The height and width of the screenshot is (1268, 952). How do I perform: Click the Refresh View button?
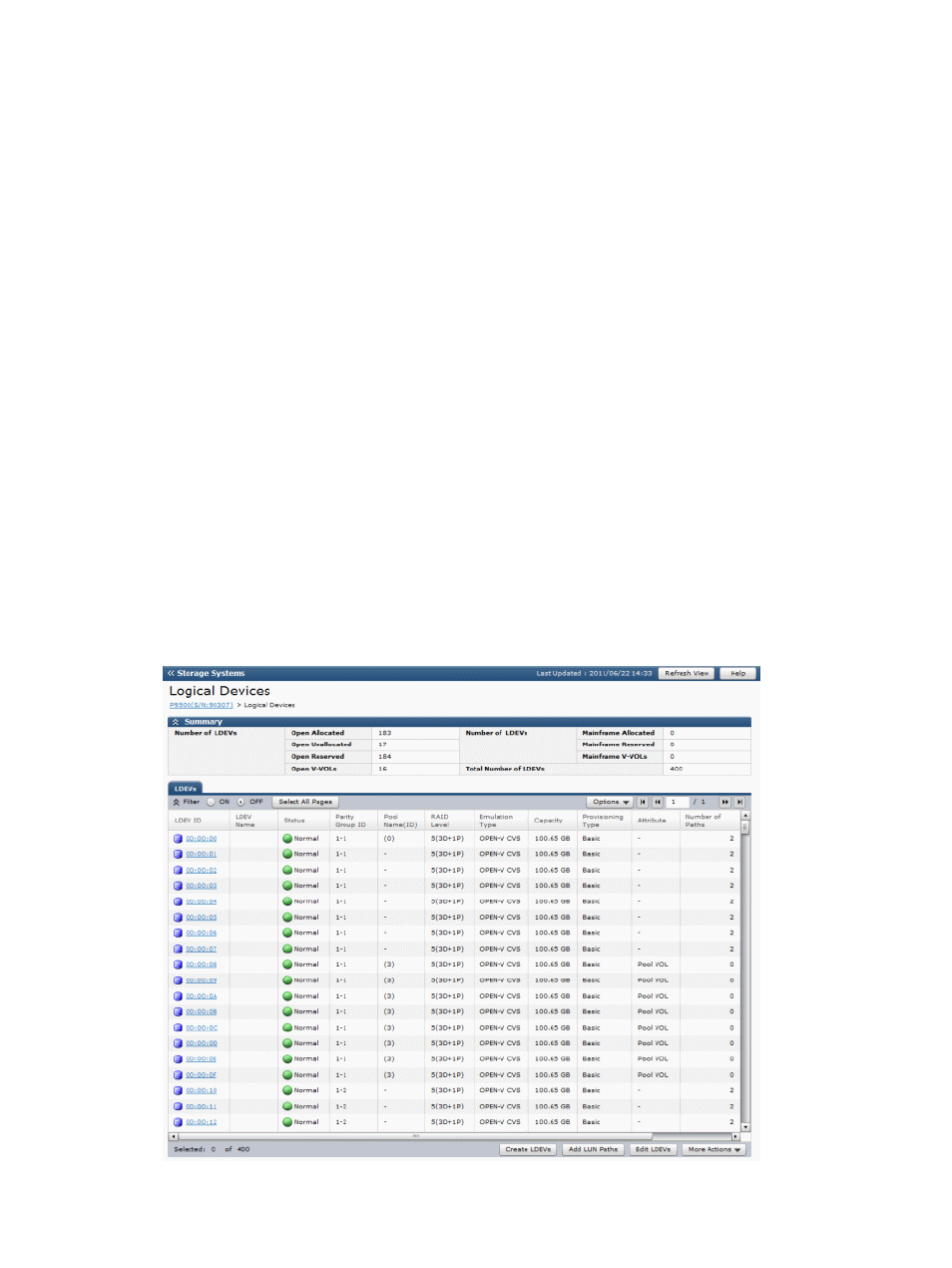pyautogui.click(x=687, y=674)
